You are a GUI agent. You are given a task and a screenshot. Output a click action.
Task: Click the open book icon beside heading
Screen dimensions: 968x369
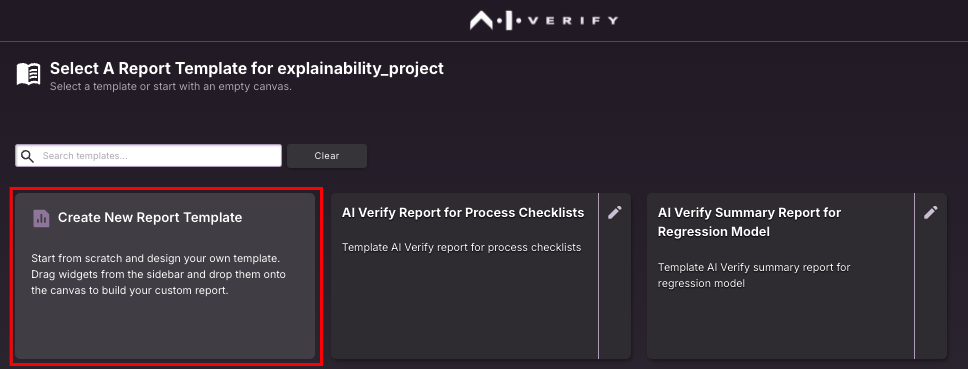(28, 74)
